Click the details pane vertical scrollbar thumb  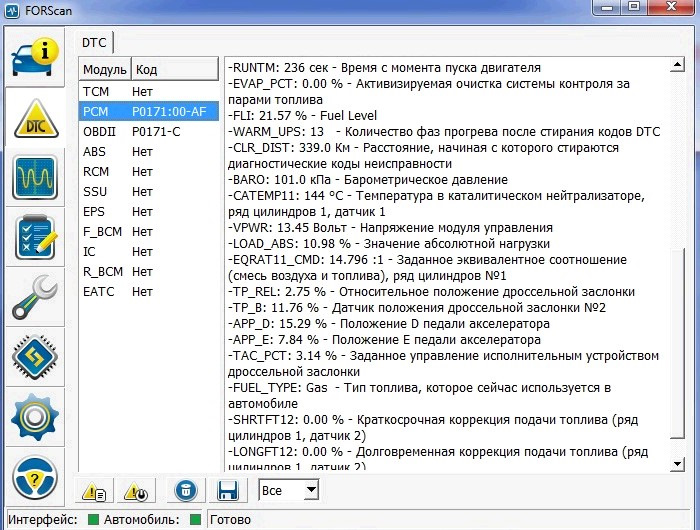click(677, 343)
